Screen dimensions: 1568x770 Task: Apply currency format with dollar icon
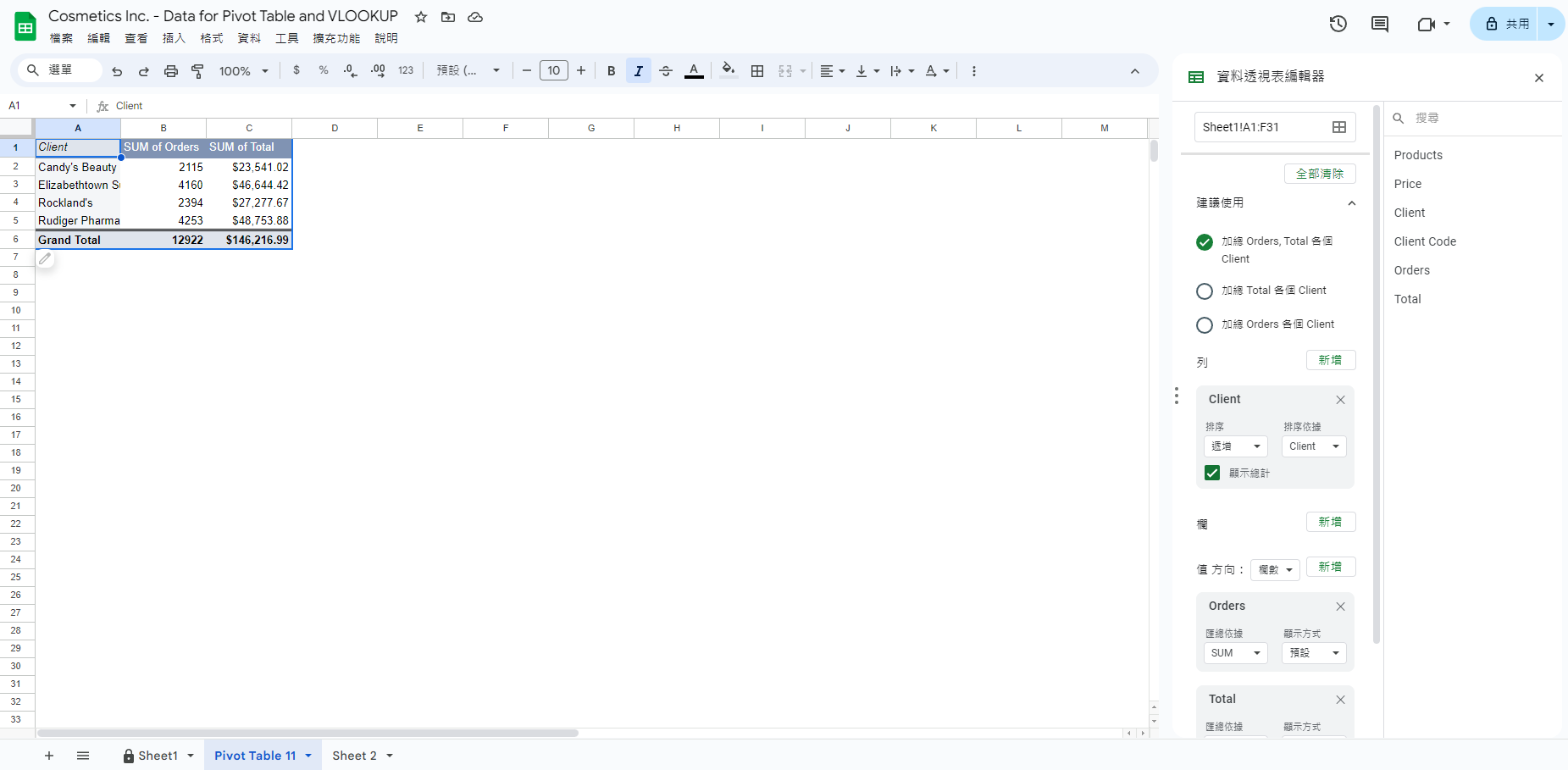click(x=296, y=70)
